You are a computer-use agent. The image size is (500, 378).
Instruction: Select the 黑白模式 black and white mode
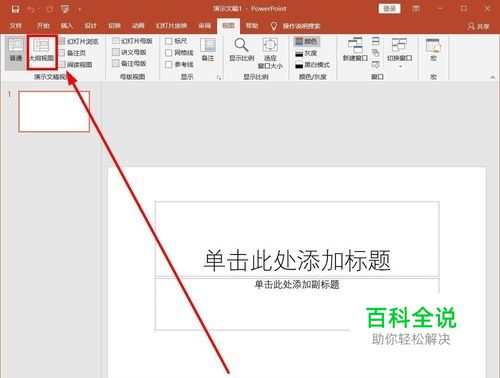pyautogui.click(x=312, y=65)
